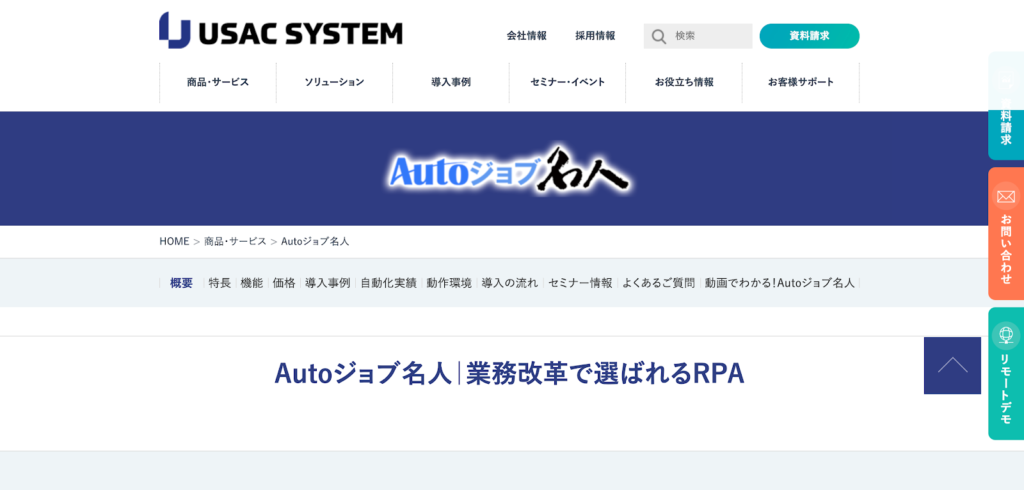Select the 動作環境 sub-navigation tab
Image resolution: width=1024 pixels, height=490 pixels.
[x=449, y=283]
